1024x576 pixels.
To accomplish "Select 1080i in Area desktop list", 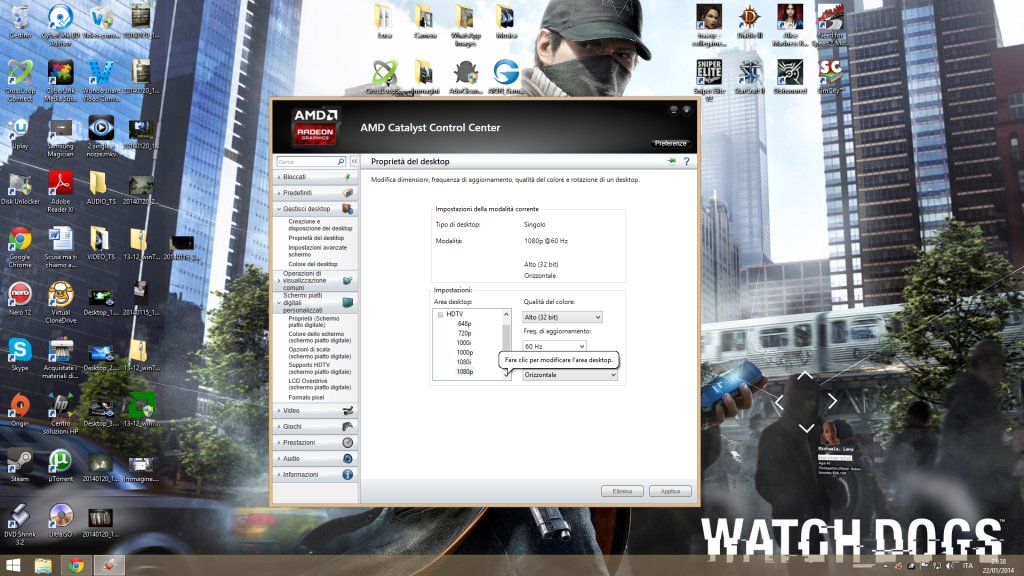I will pyautogui.click(x=464, y=362).
